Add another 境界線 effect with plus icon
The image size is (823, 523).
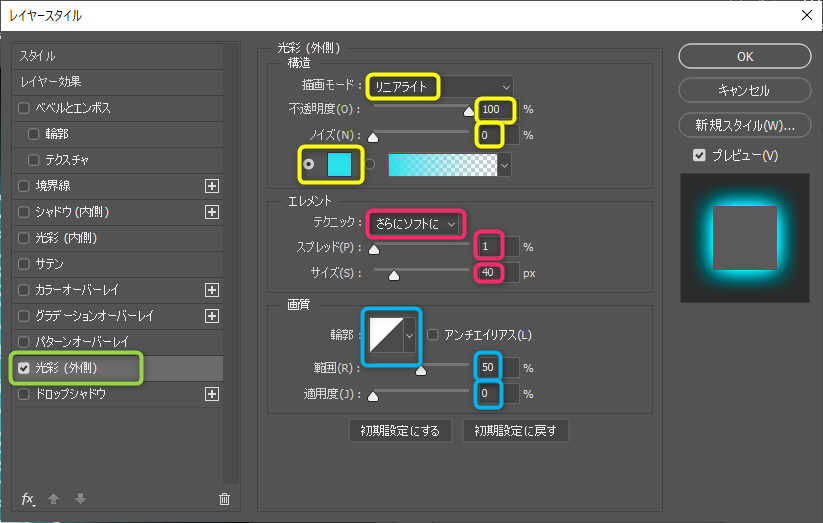pos(212,186)
